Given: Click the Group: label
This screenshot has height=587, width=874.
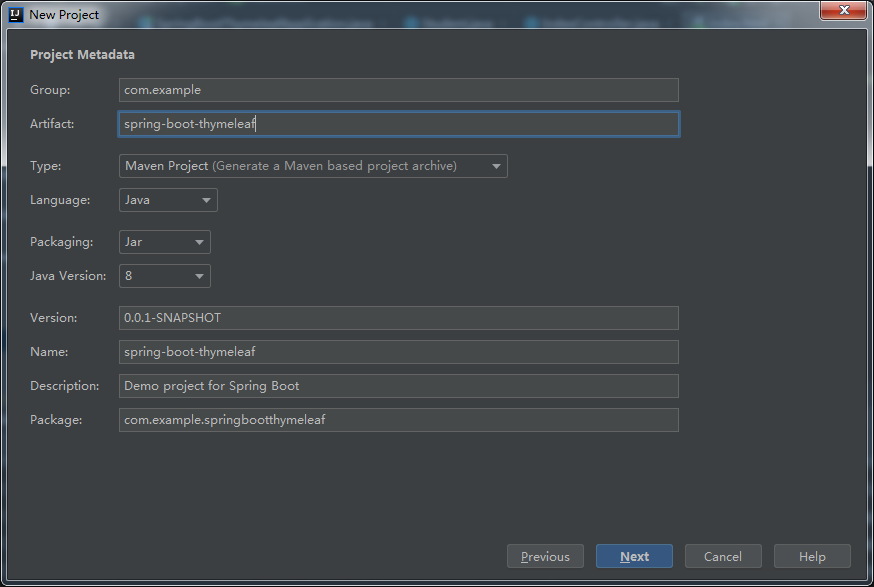Looking at the screenshot, I should pos(50,90).
